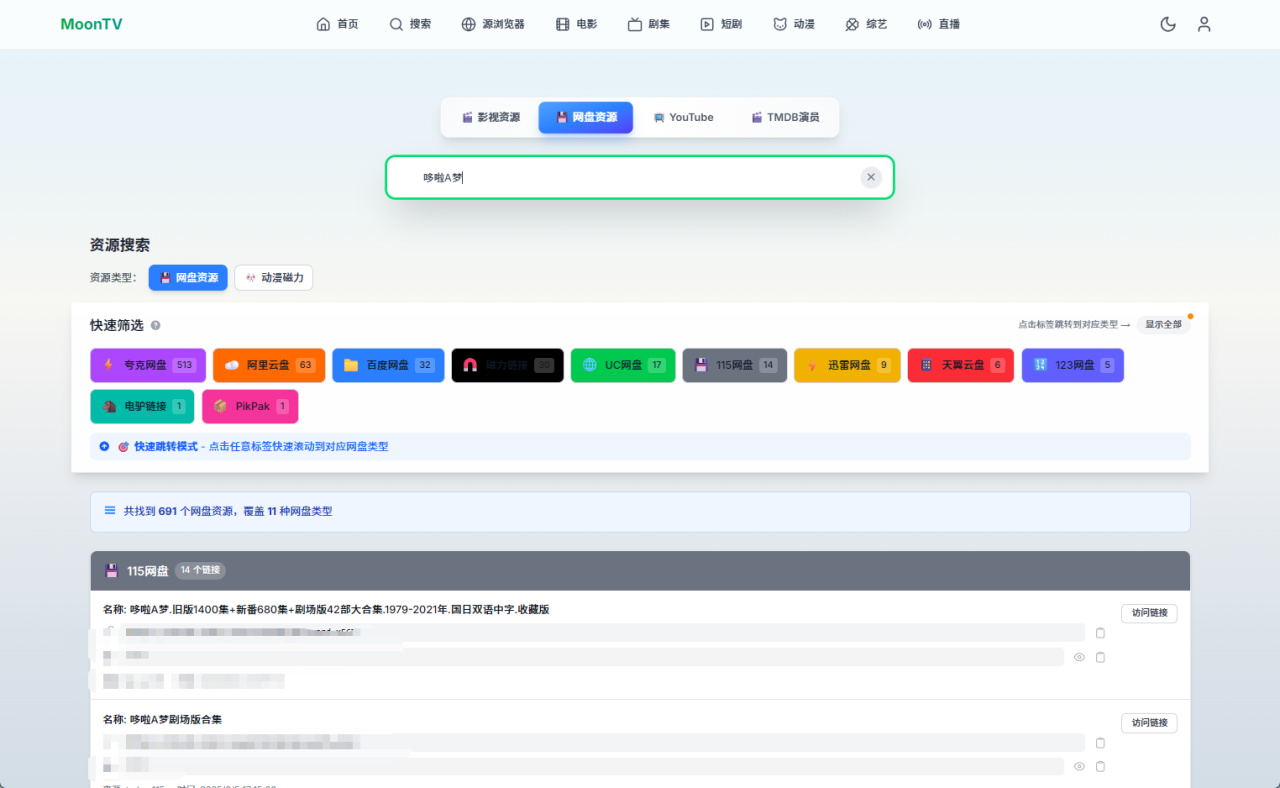This screenshot has height=788, width=1280.
Task: Select 动漫磁力 as the 资源类型
Action: point(274,278)
